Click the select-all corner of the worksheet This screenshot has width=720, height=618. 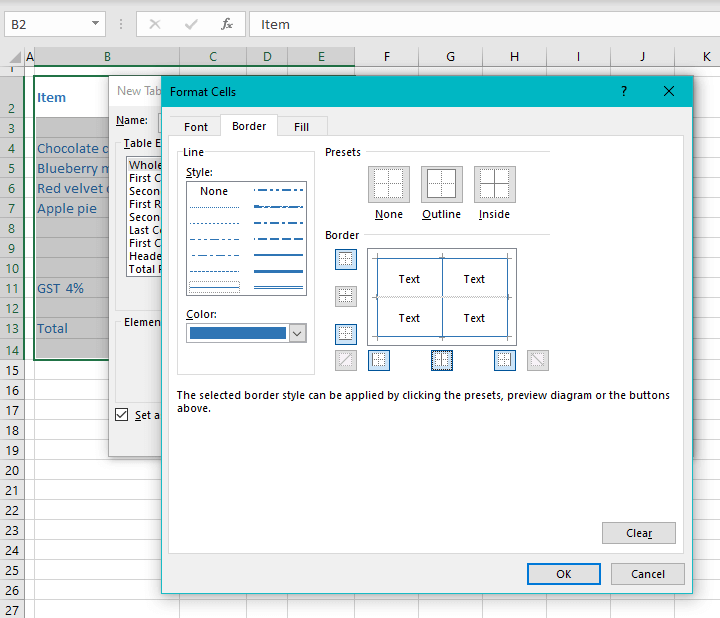15,57
